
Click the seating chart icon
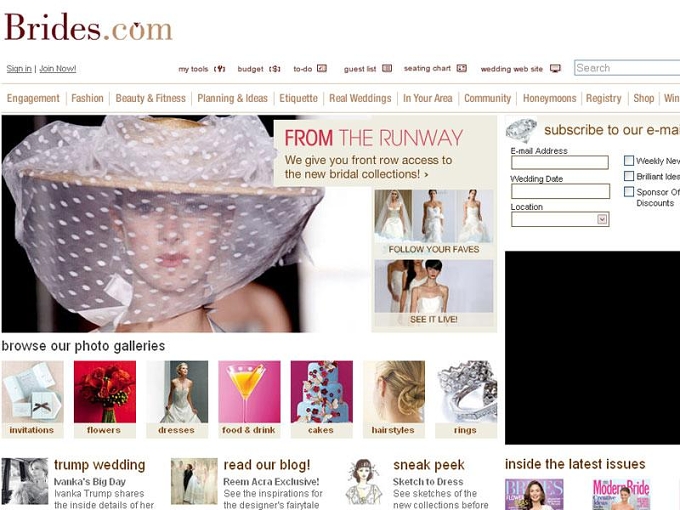click(461, 68)
